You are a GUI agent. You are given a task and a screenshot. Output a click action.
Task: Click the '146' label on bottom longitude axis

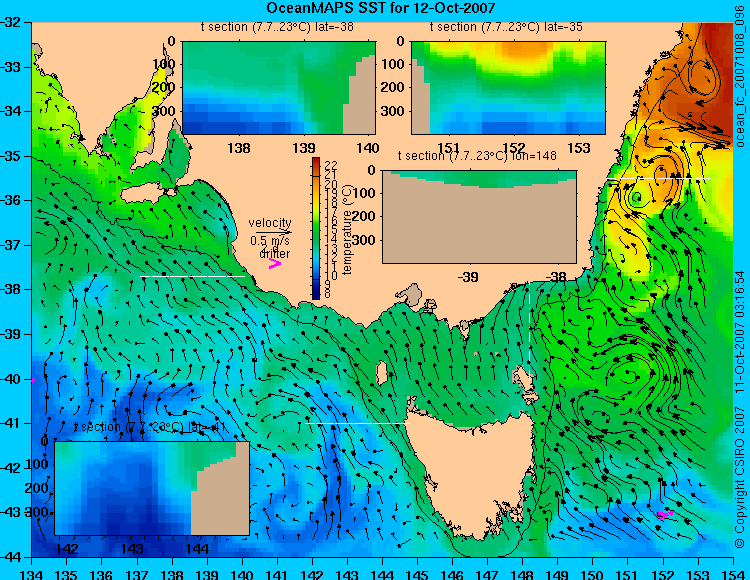click(452, 574)
